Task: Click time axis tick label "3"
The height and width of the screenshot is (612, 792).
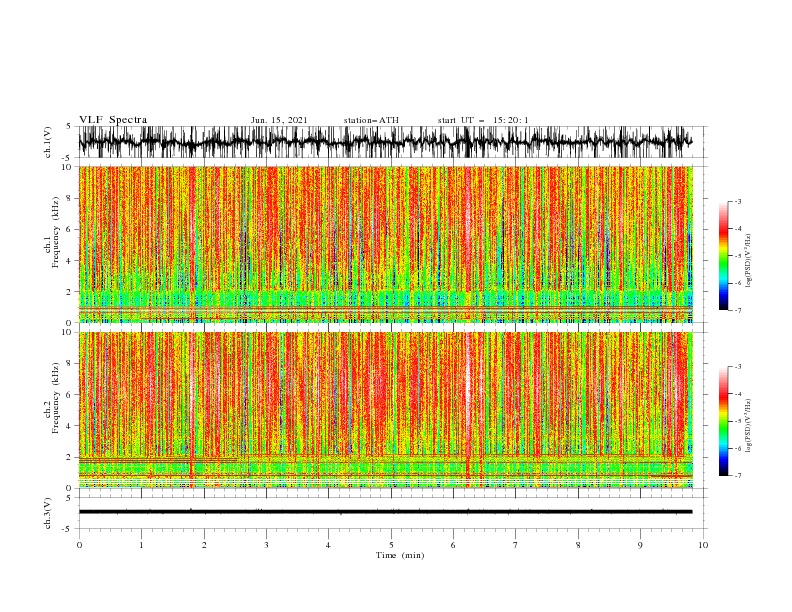Action: point(266,545)
